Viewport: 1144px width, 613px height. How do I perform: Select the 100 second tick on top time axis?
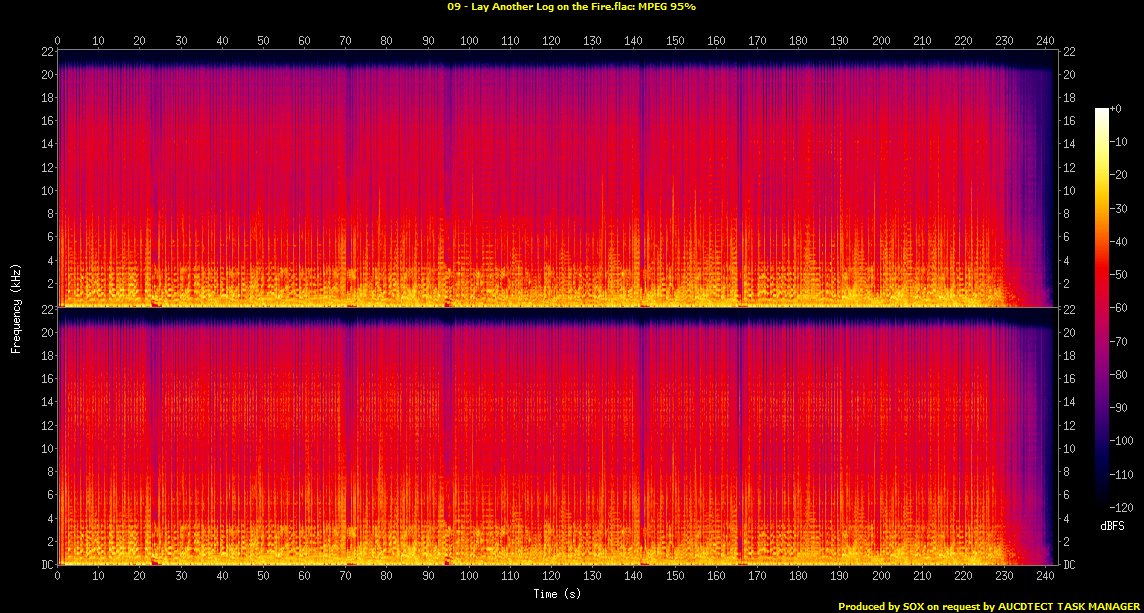[x=468, y=41]
